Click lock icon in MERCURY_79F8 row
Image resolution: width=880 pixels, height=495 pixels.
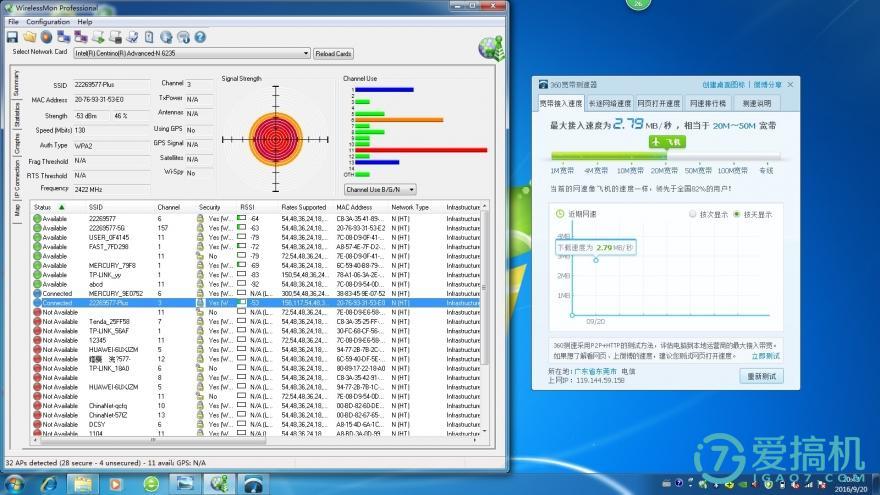[200, 265]
